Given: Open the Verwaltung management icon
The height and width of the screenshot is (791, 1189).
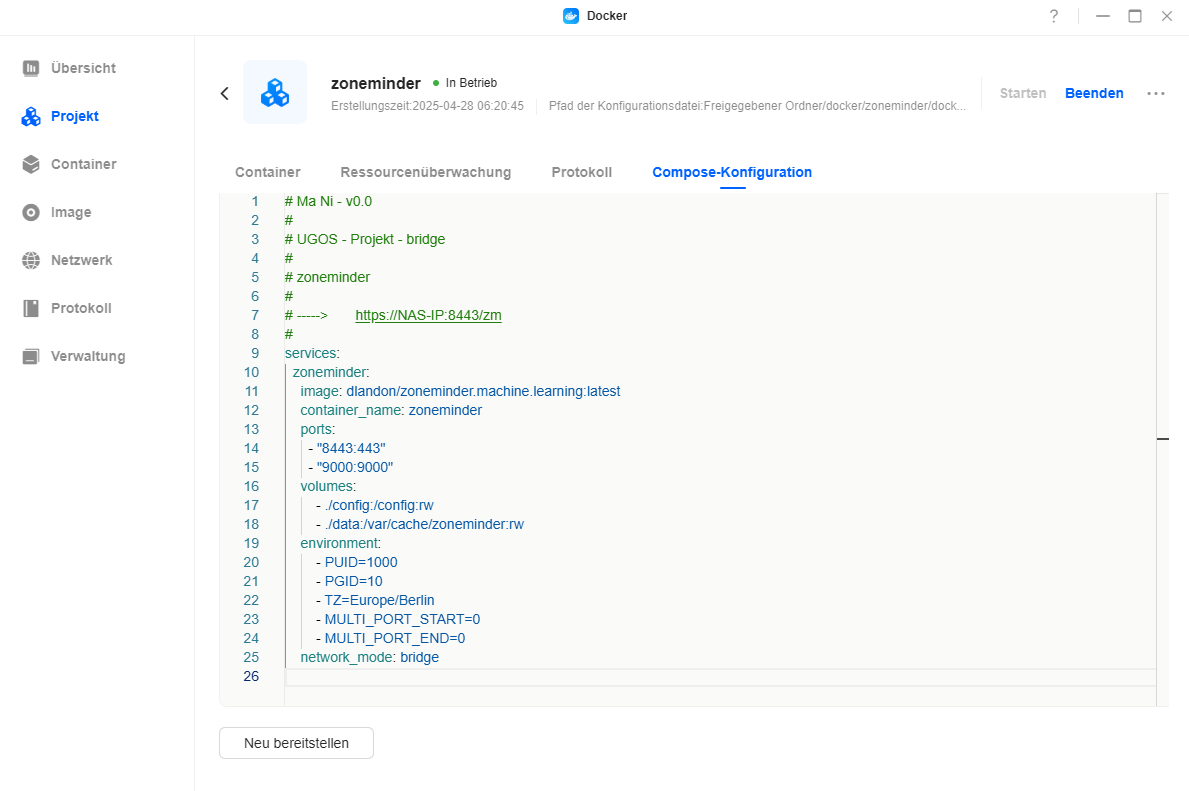Looking at the screenshot, I should 31,356.
